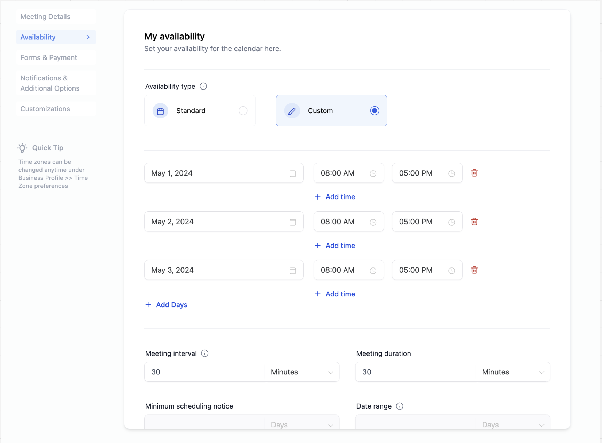Click the My availability heading
The height and width of the screenshot is (443, 602).
174,36
